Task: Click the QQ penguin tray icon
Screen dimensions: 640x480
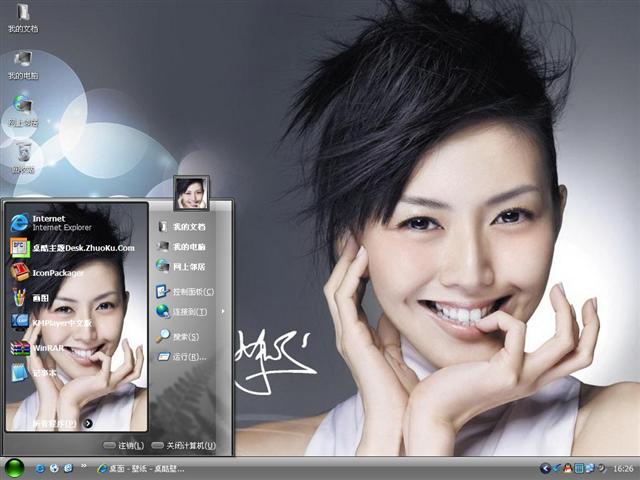Action: pos(568,468)
